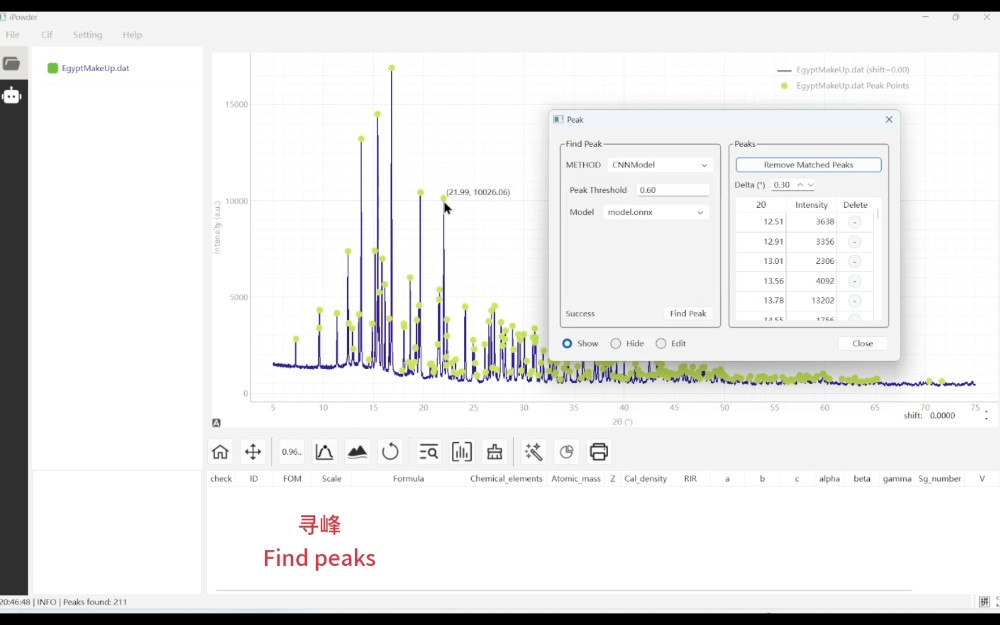Click the mountain background icon
Viewport: 1000px width, 625px height.
coord(357,452)
